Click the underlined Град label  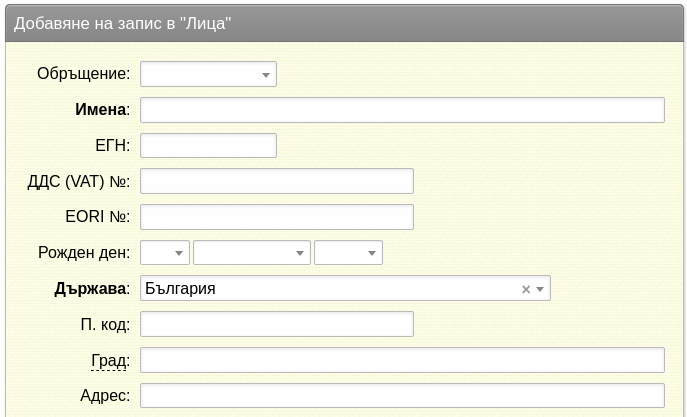pos(110,361)
